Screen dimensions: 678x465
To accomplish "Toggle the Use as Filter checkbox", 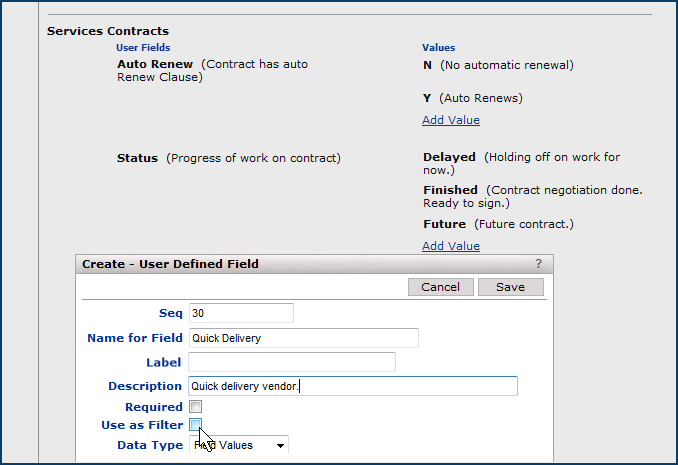I will pos(196,425).
